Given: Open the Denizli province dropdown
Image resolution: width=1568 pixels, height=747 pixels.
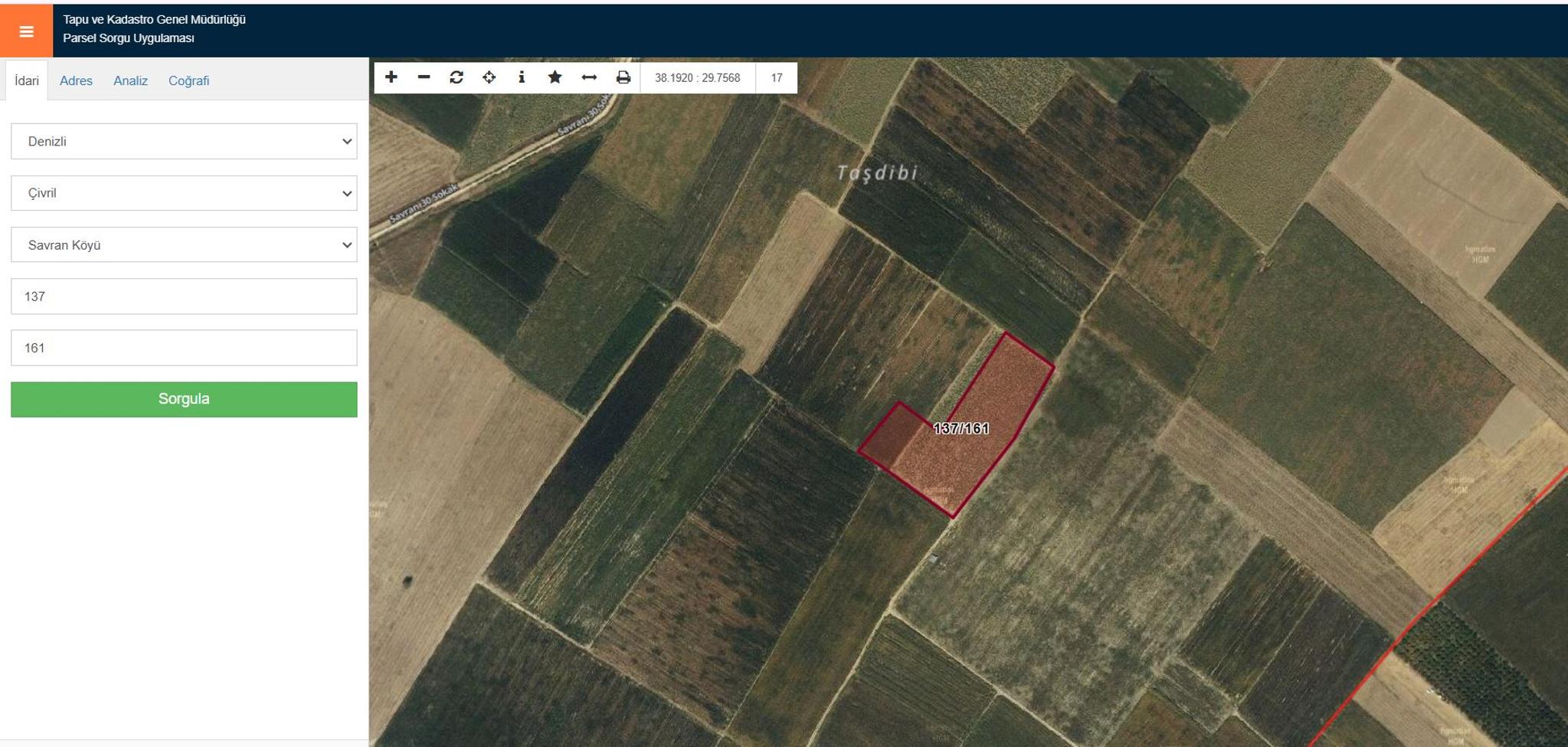Looking at the screenshot, I should [184, 141].
